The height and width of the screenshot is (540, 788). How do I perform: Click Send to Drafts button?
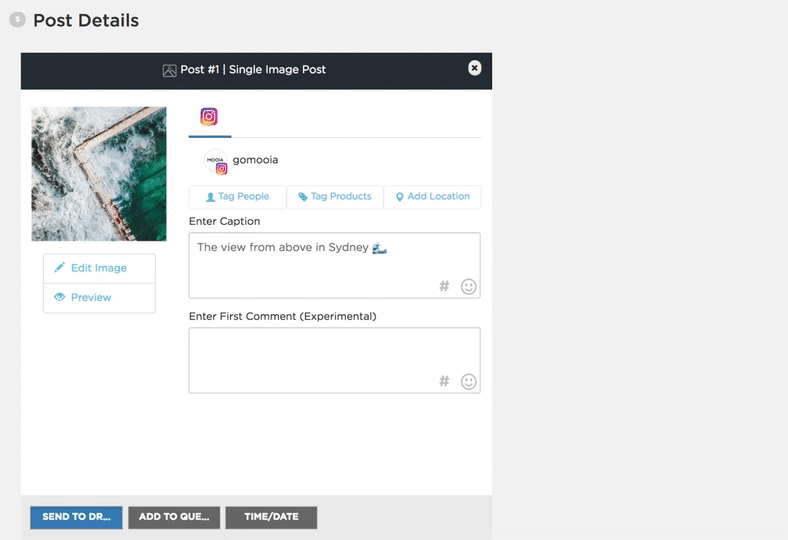click(x=76, y=517)
